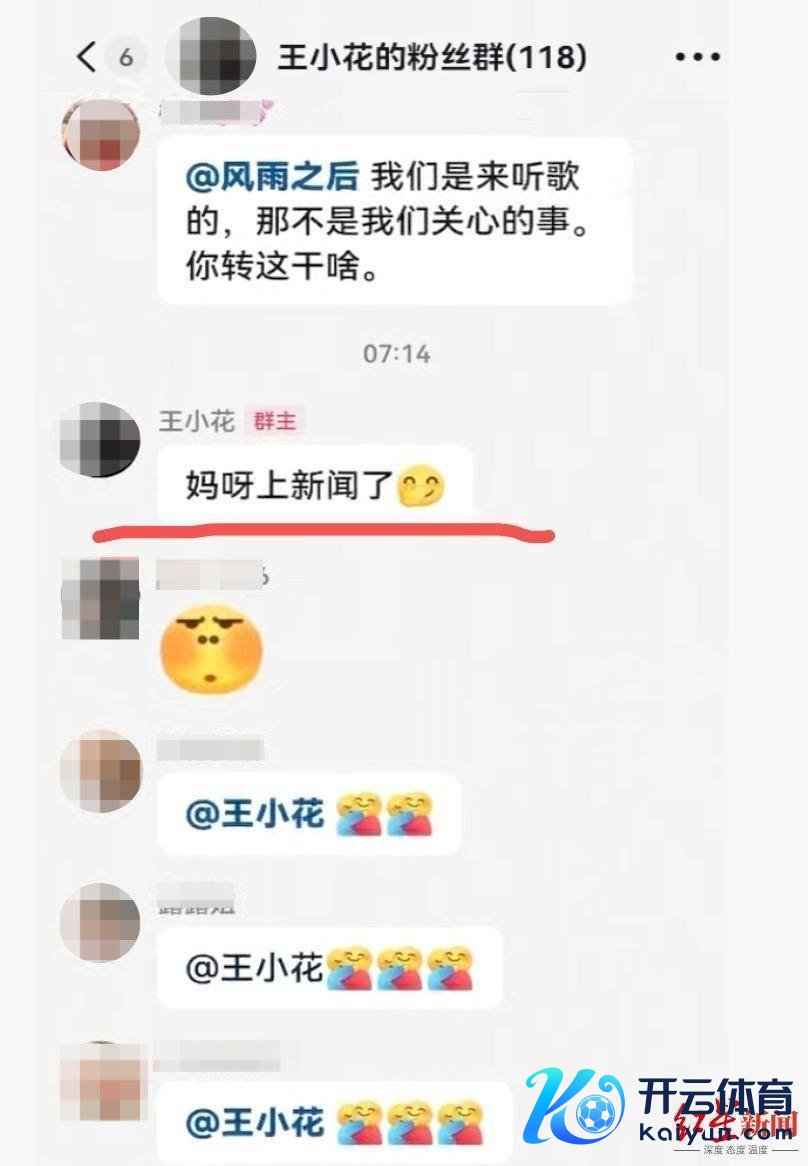Screen dimensions: 808x1166
Task: Tap the smirking emoji in 王小花's message
Action: pyautogui.click(x=420, y=487)
